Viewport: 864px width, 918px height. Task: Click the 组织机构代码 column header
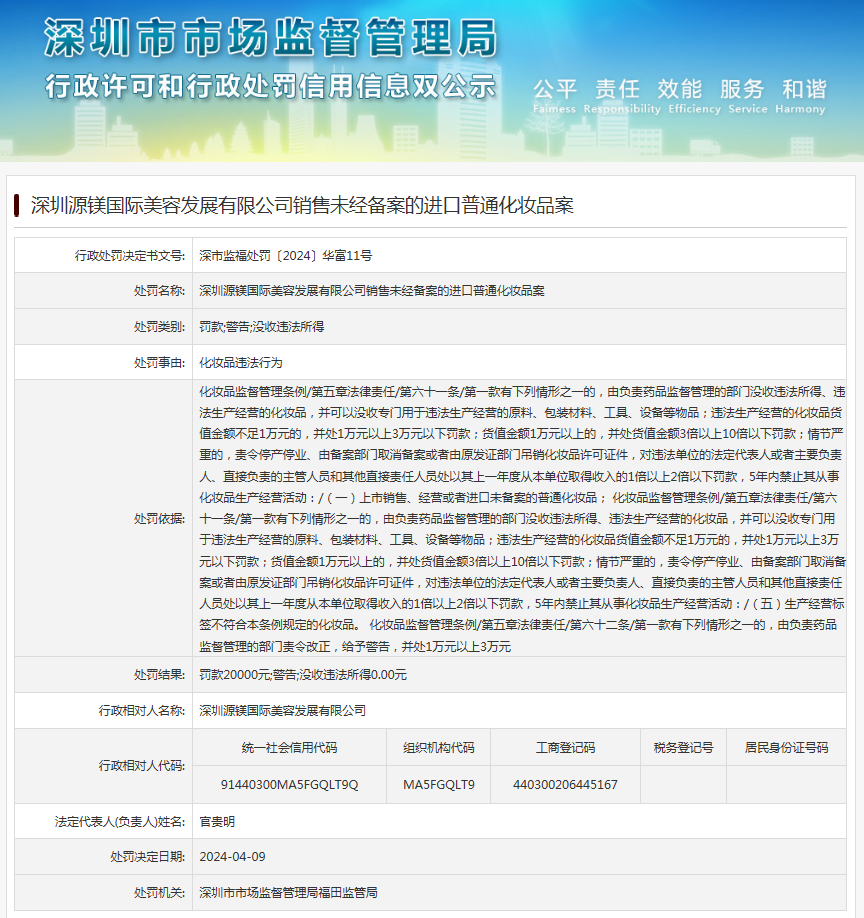click(x=438, y=748)
